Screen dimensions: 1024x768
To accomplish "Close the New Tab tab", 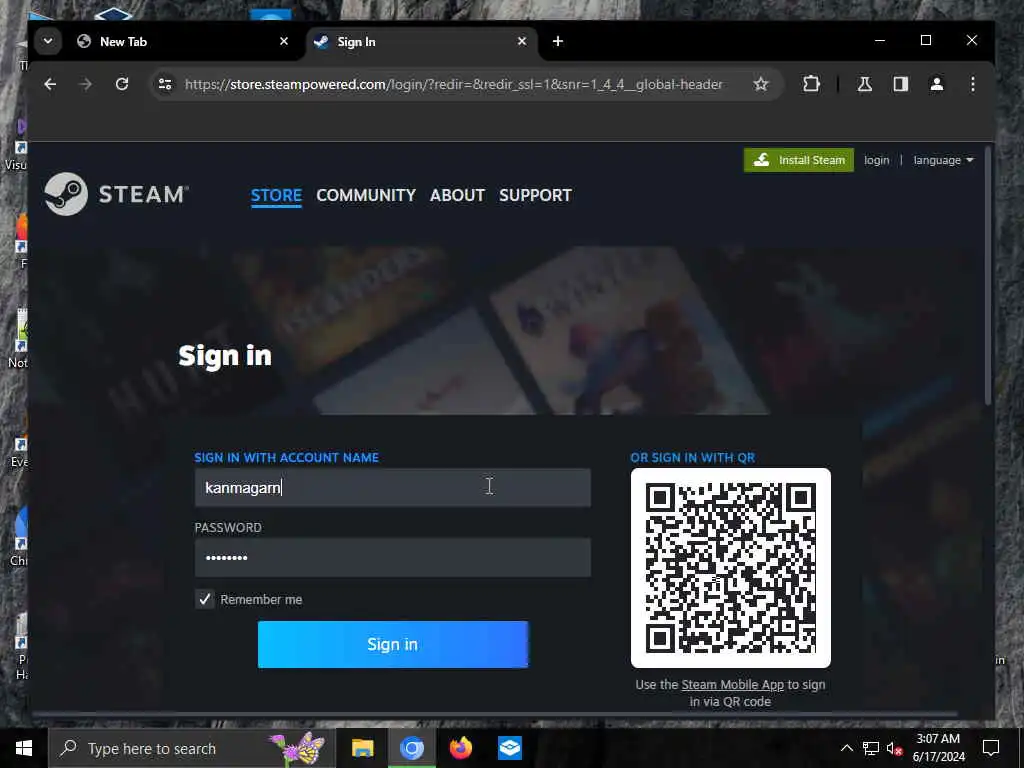I will pos(283,42).
